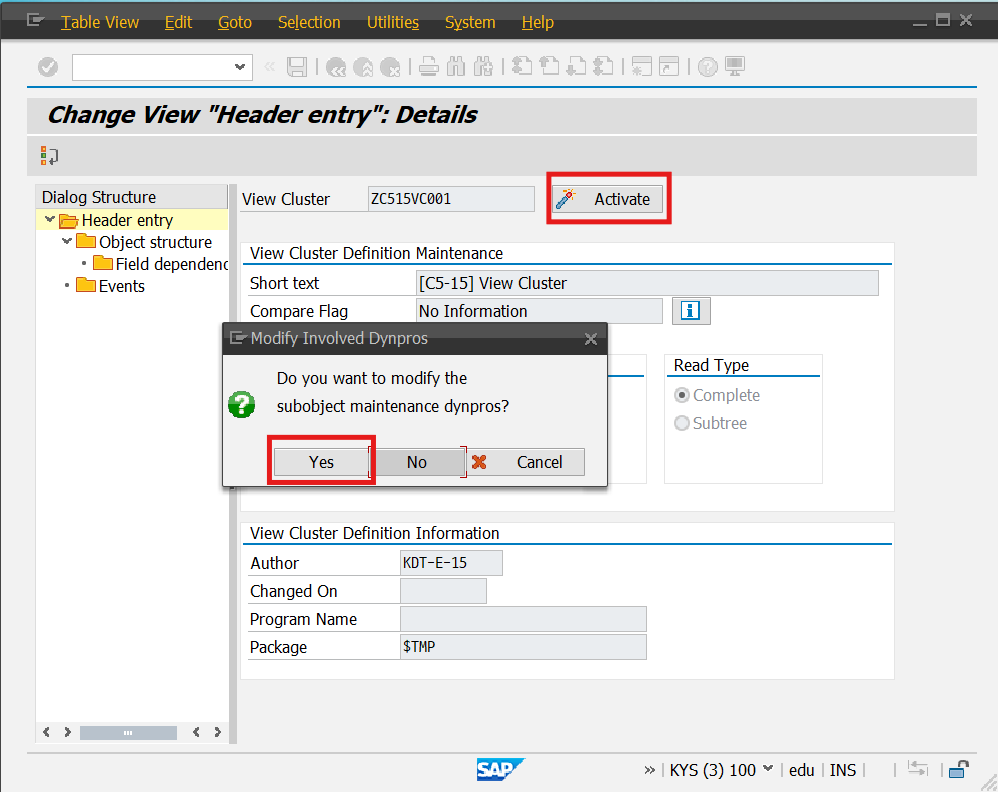
Task: Click the status bar transfer arrows icon
Action: 918,768
